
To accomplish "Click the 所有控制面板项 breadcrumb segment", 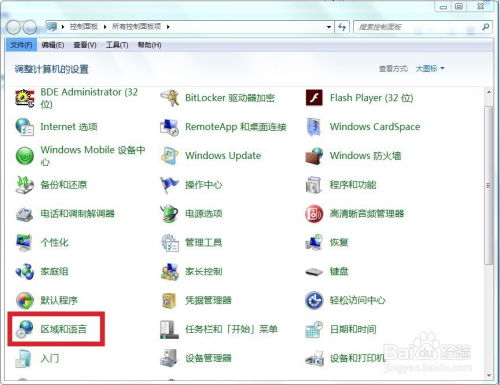I will pyautogui.click(x=136, y=27).
